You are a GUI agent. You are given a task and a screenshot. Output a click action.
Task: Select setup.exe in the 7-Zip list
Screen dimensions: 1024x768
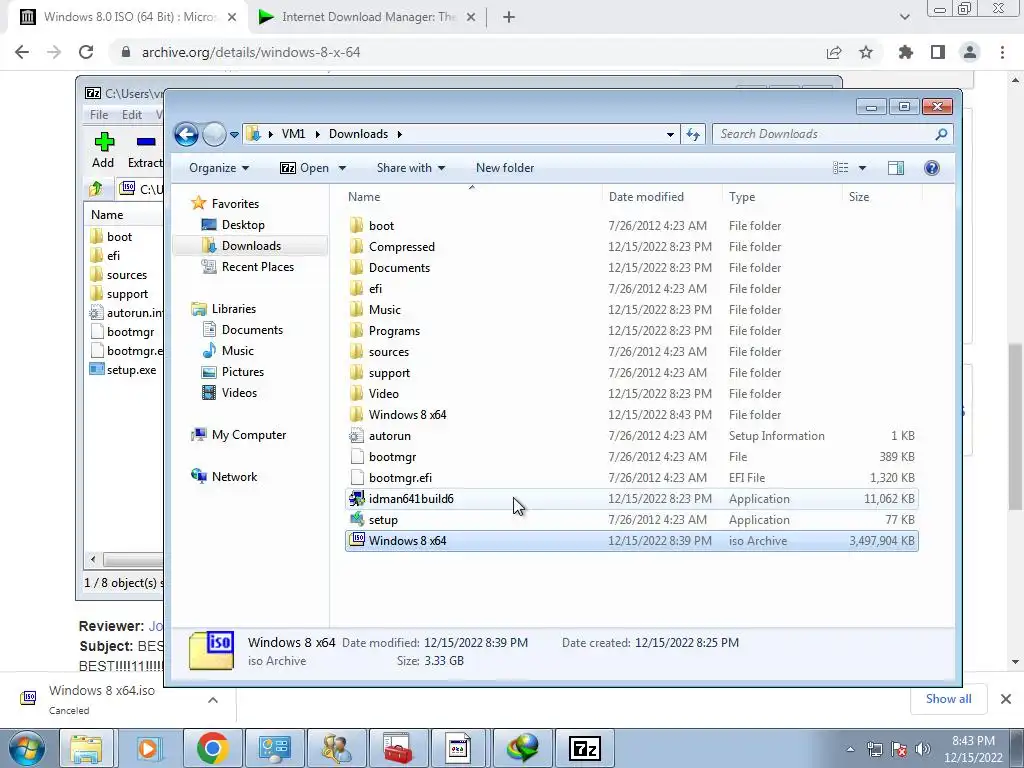[x=123, y=370]
